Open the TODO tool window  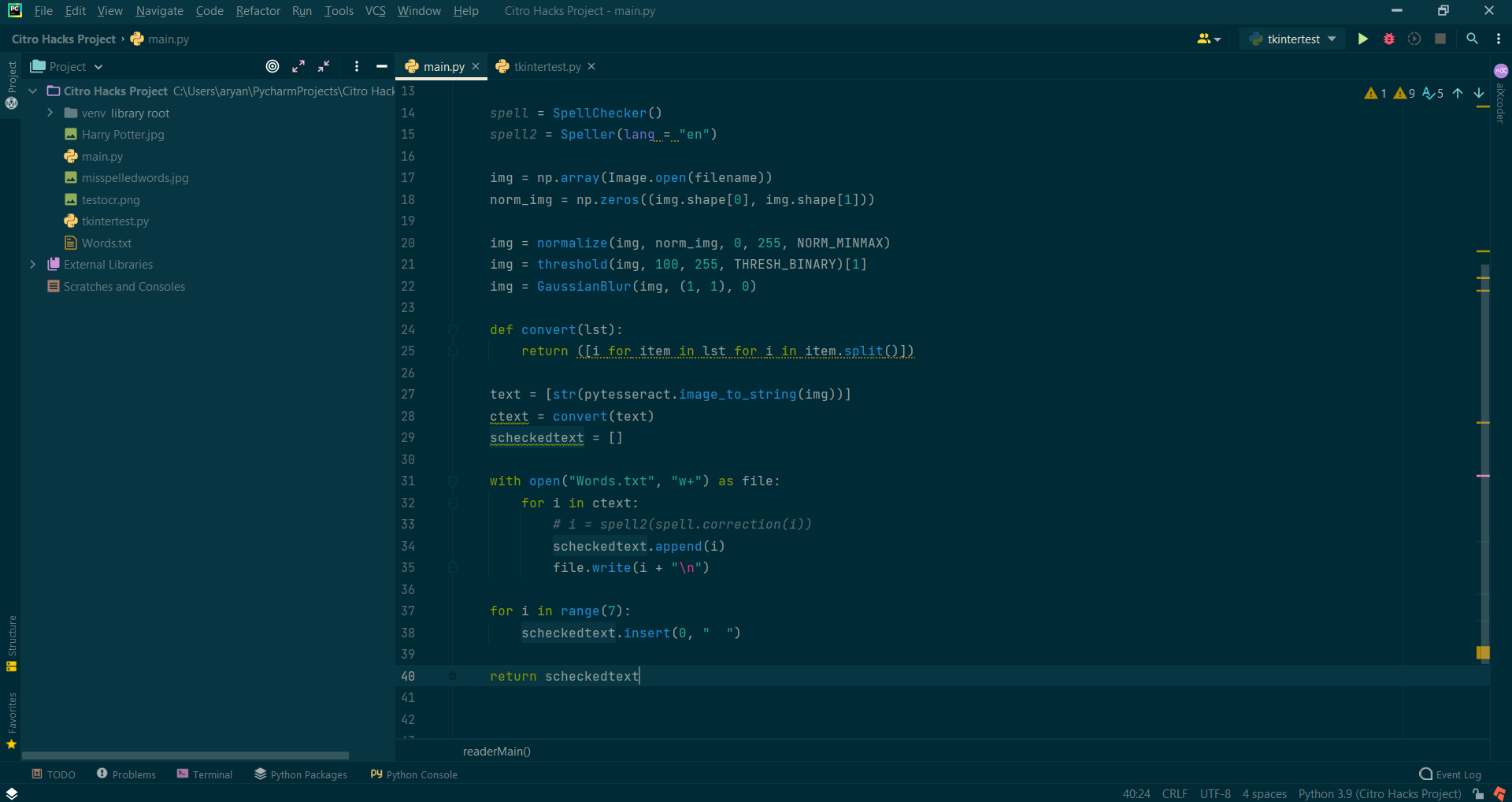[54, 774]
